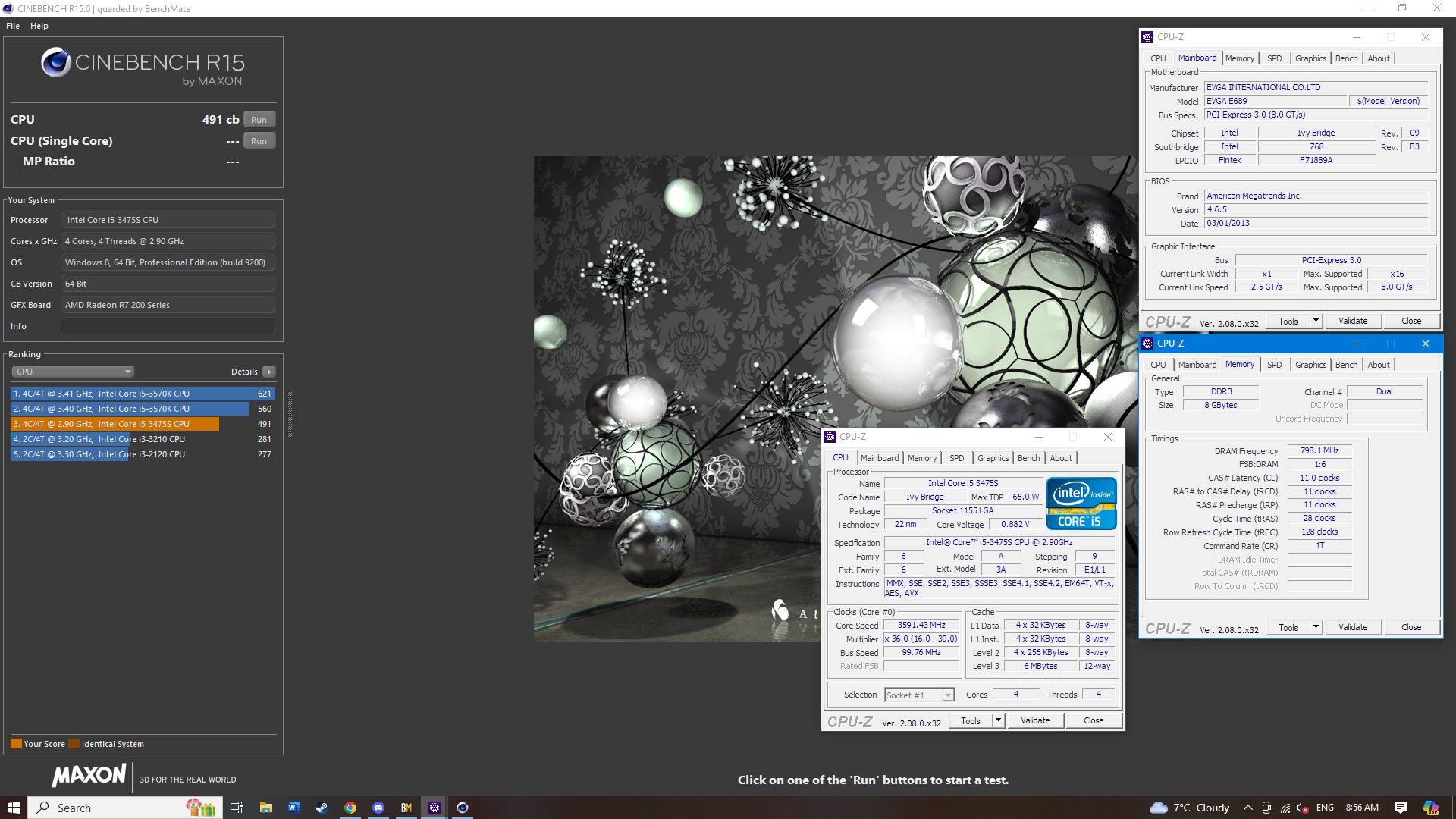Viewport: 1456px width, 819px height.
Task: Open Memory tab in CPU-Z processor window
Action: point(922,458)
